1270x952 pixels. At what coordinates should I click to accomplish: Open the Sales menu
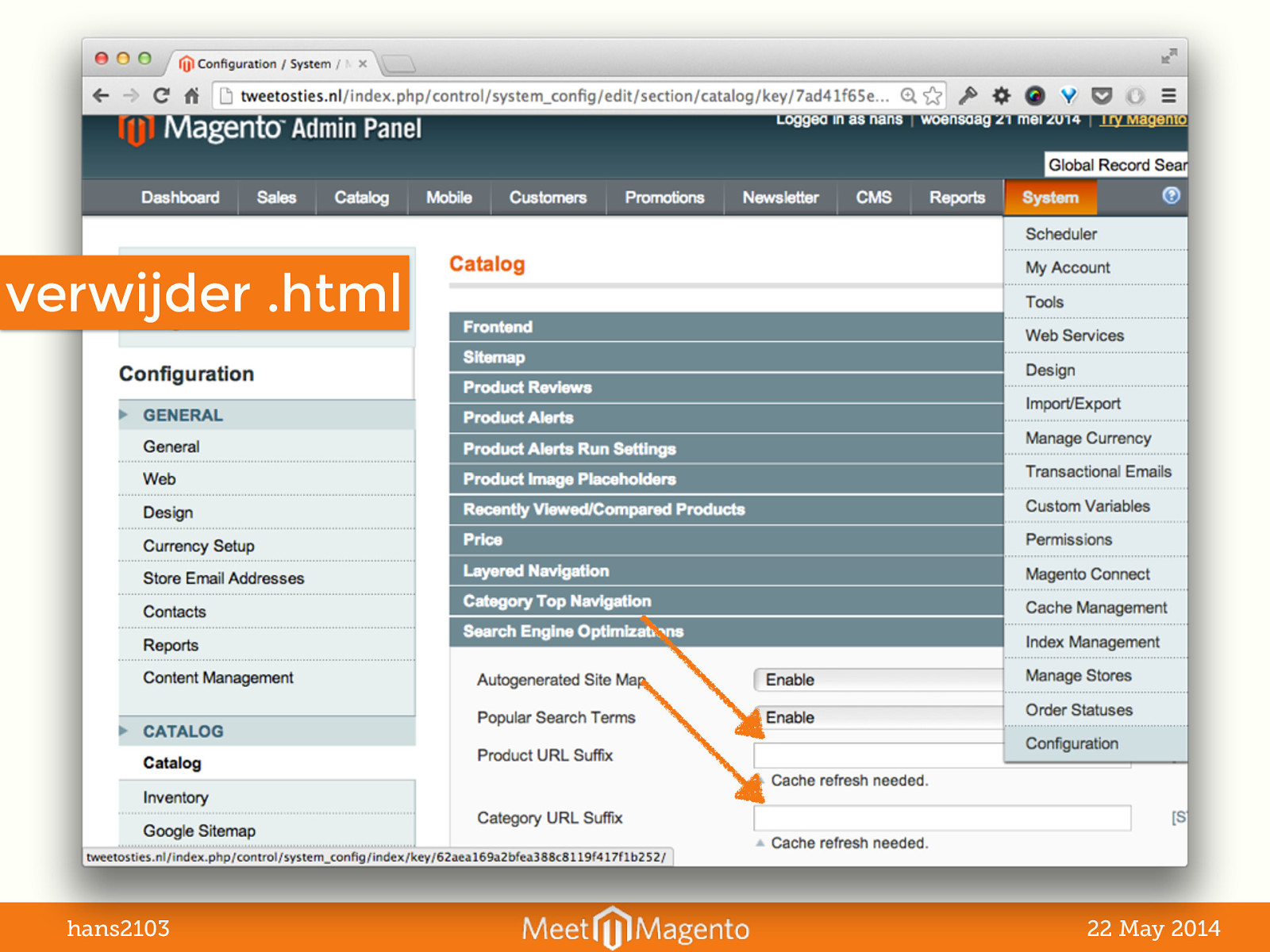tap(276, 198)
